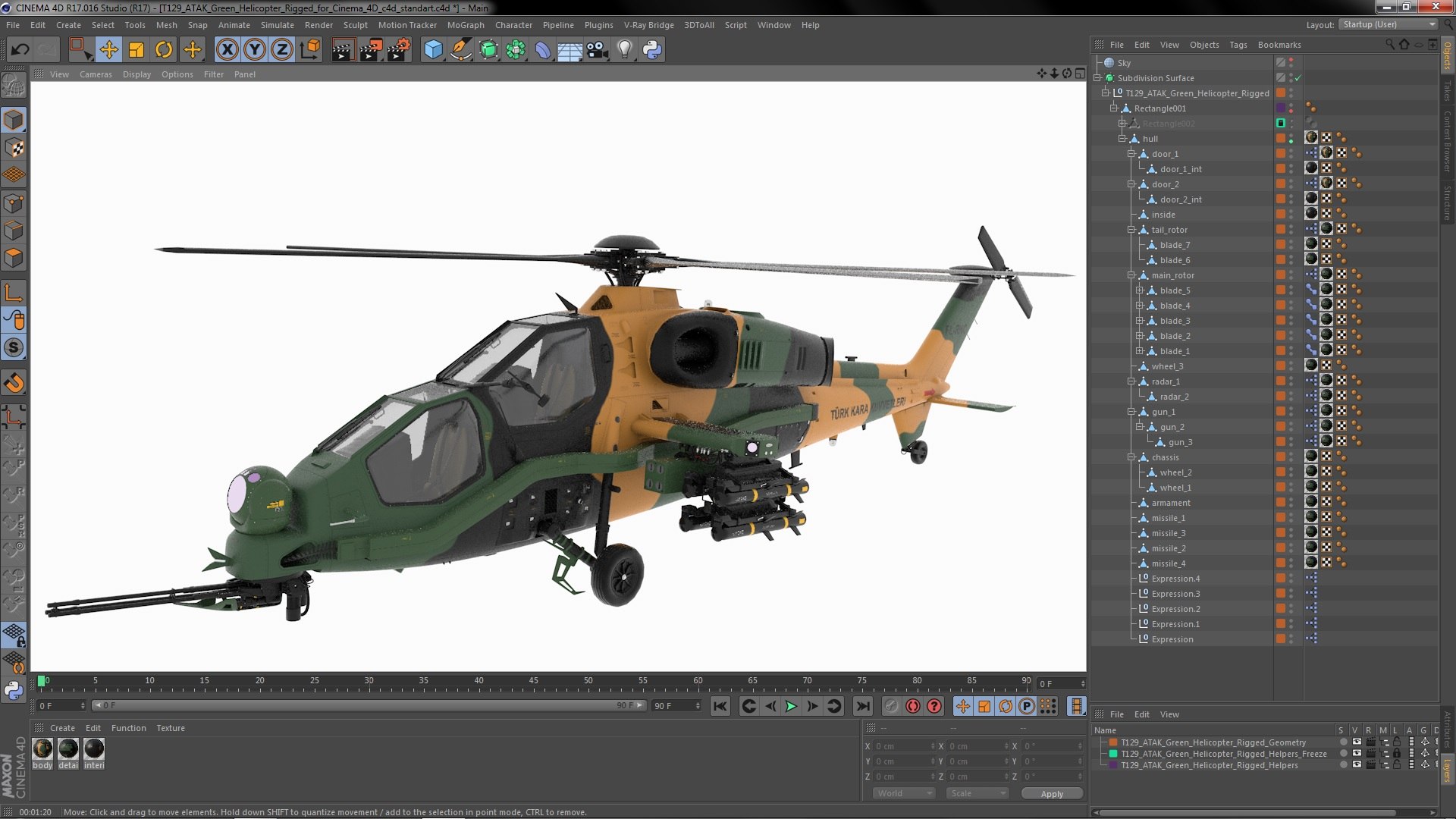Play the animation forward
Screen dimensions: 1456x819
[x=791, y=706]
